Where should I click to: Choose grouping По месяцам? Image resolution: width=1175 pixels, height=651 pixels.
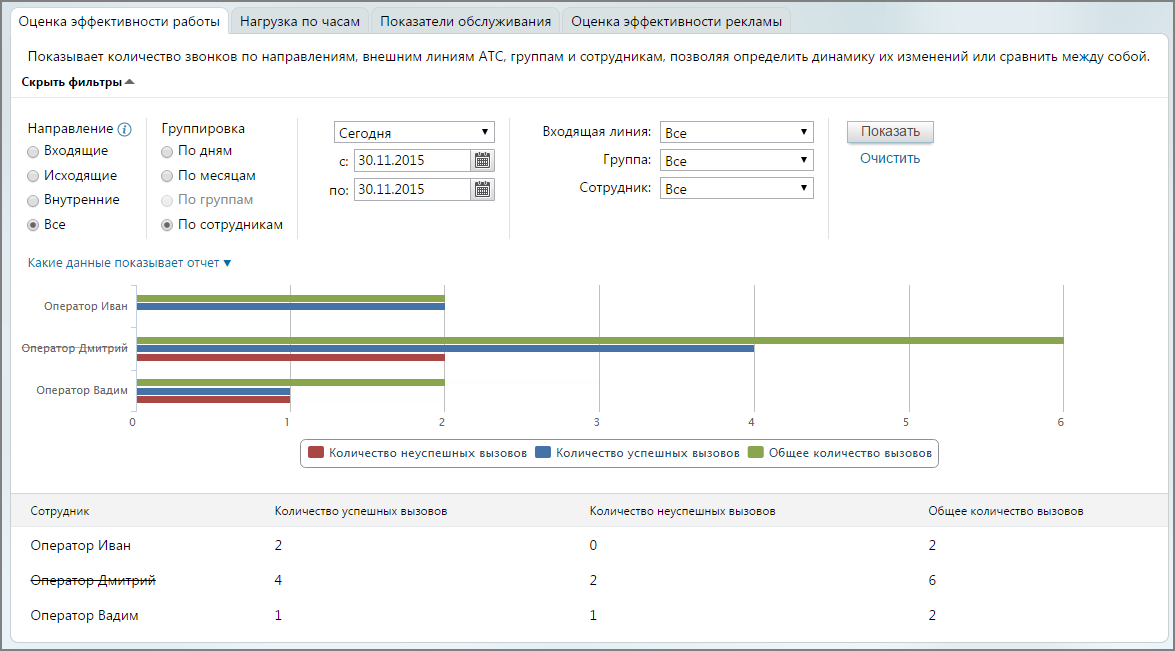[x=167, y=176]
